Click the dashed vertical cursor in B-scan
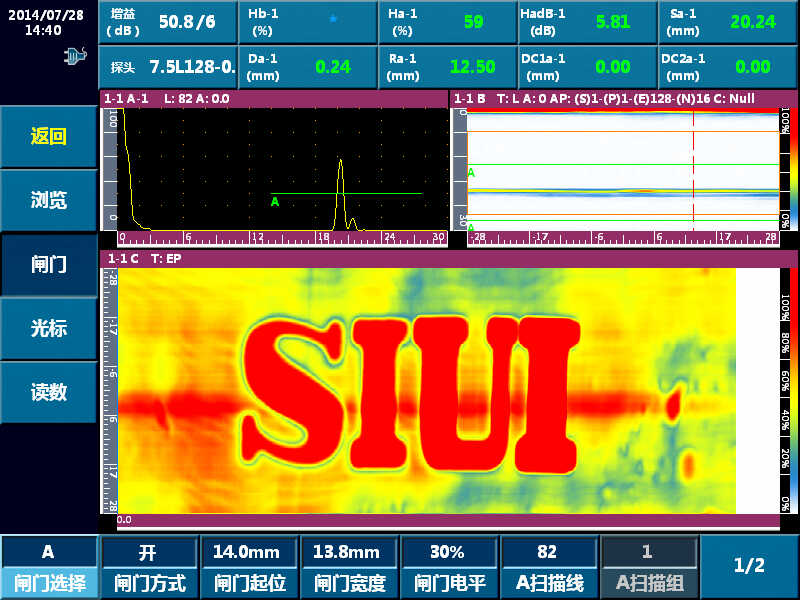Screen dimensions: 800x600 [694, 170]
